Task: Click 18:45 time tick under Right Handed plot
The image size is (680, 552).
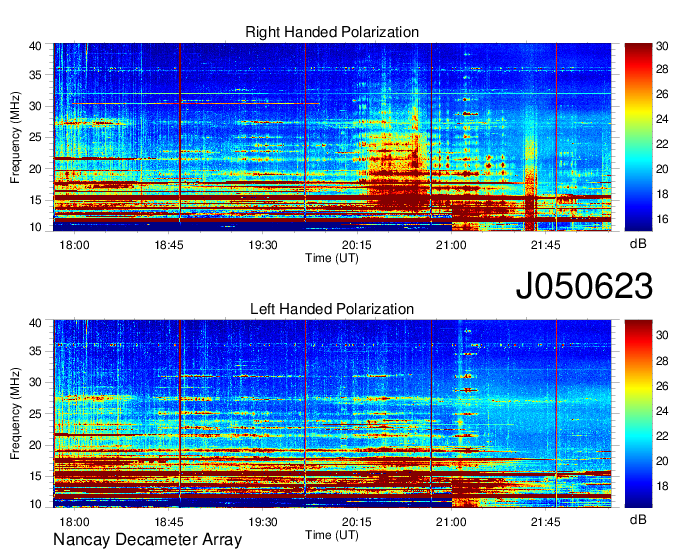Action: 169,245
